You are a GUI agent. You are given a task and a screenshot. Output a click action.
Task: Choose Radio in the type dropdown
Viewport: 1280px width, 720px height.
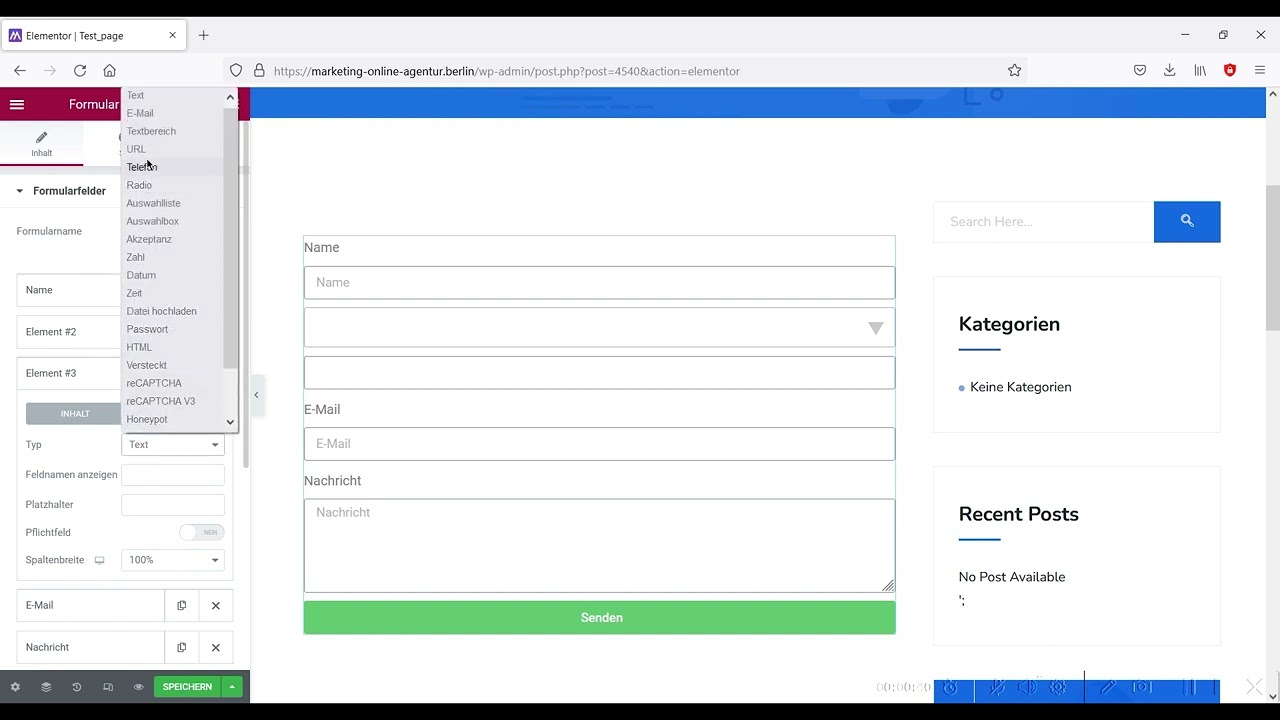(x=139, y=185)
